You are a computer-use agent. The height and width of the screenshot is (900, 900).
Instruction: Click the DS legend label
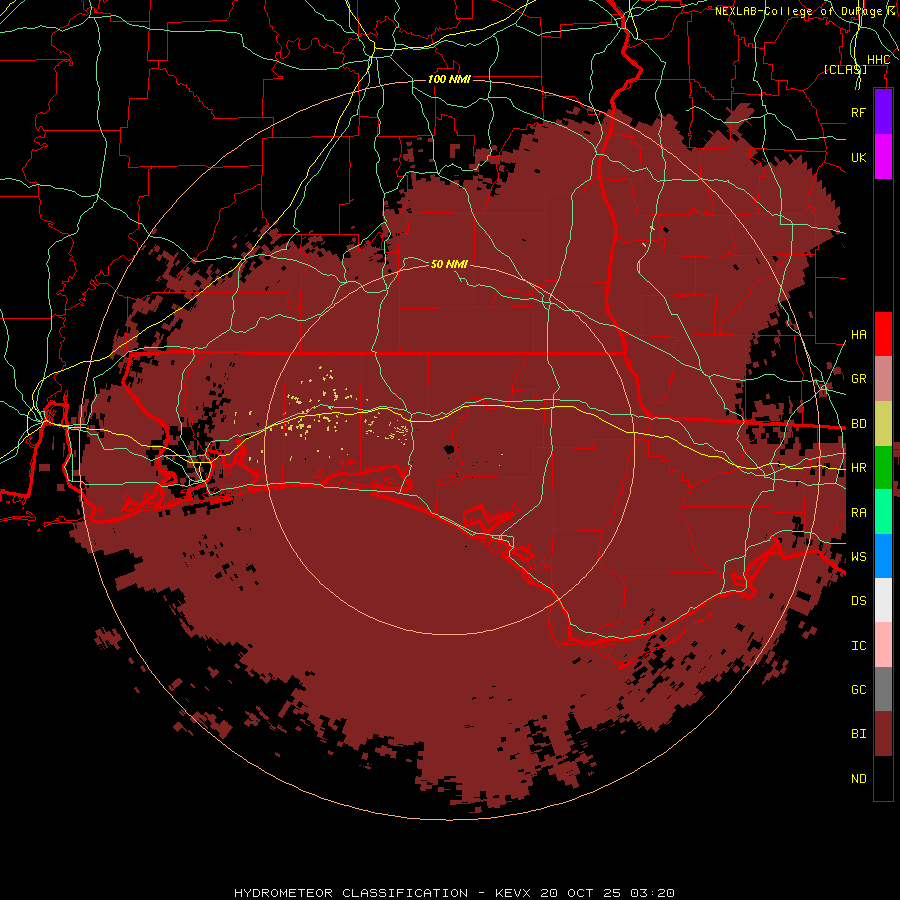pyautogui.click(x=859, y=601)
